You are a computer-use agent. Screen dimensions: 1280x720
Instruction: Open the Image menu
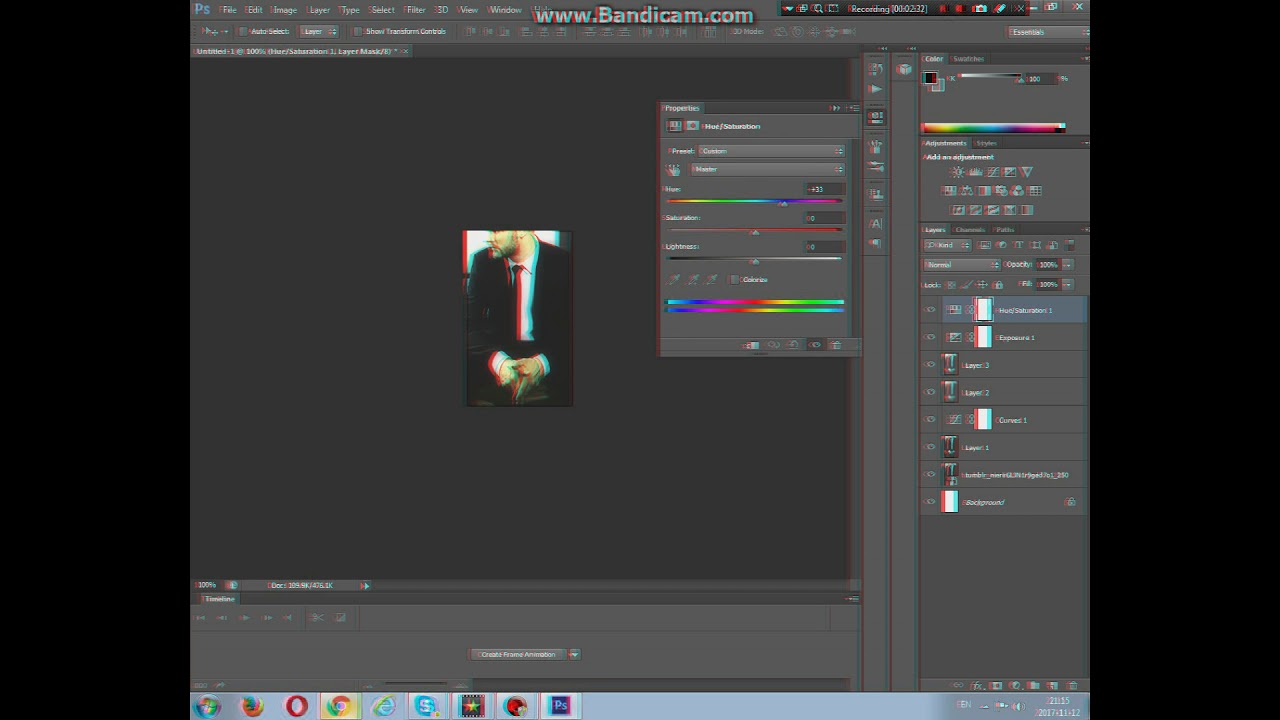point(285,10)
